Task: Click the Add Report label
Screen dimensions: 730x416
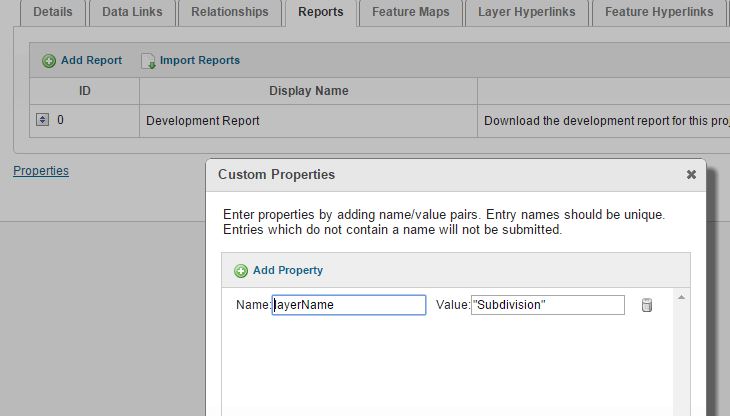Action: coord(91,60)
